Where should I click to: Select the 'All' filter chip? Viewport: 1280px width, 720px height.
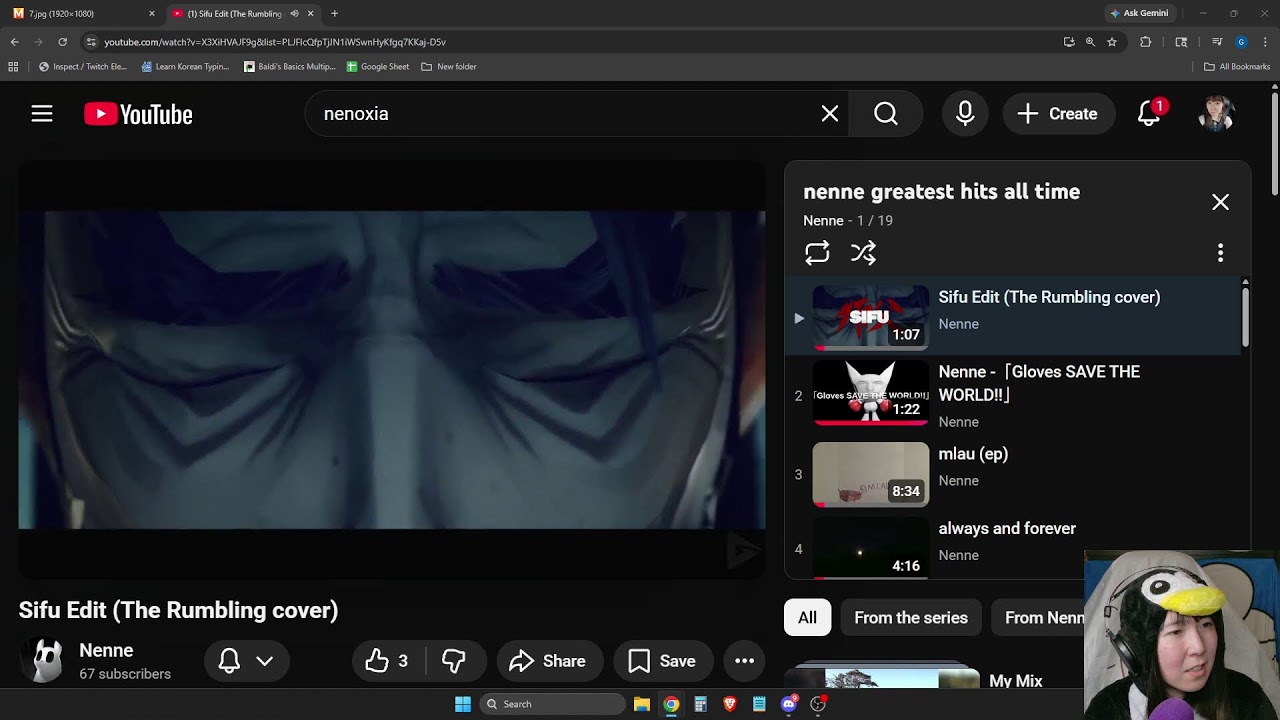pyautogui.click(x=807, y=618)
